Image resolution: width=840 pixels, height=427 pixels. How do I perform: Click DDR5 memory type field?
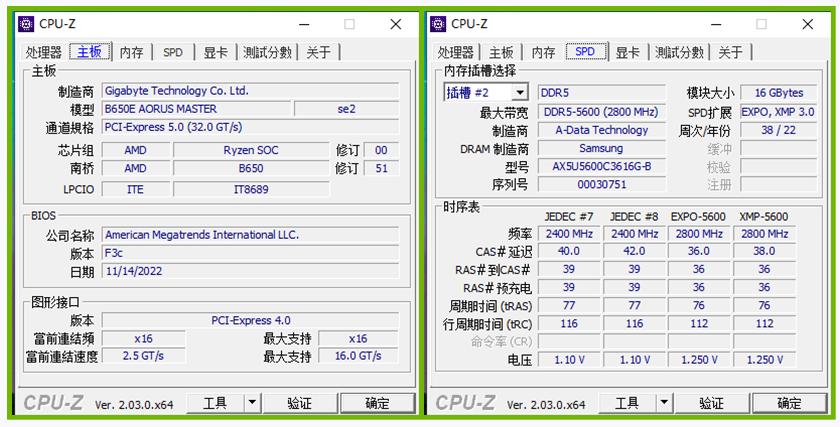tap(602, 93)
